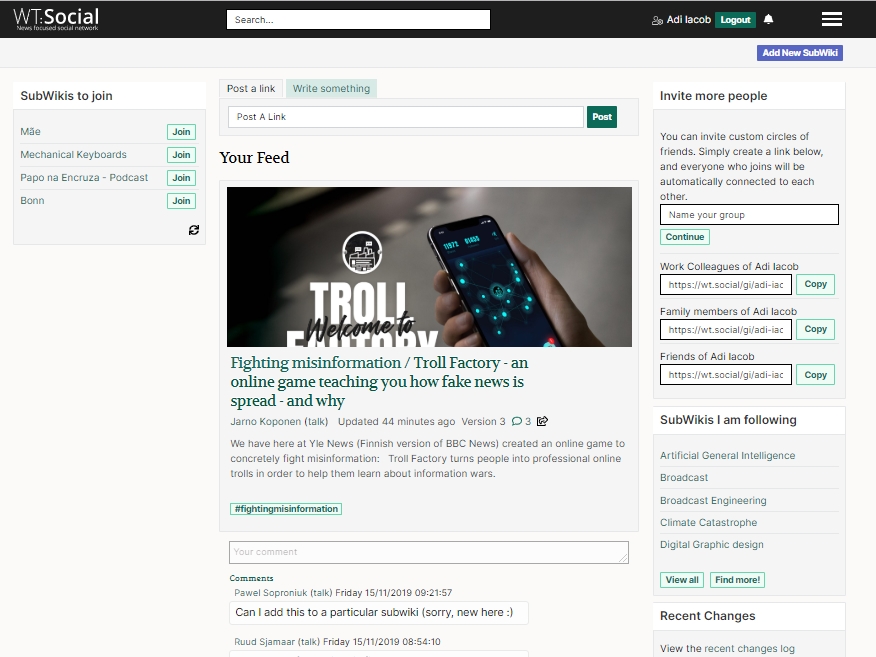Image resolution: width=876 pixels, height=657 pixels.
Task: Copy the Work Colleagues invite link
Action: click(x=815, y=284)
